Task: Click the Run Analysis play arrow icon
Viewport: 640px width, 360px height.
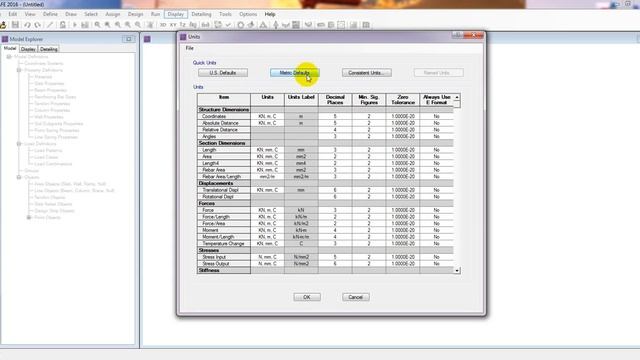Action: point(75,25)
